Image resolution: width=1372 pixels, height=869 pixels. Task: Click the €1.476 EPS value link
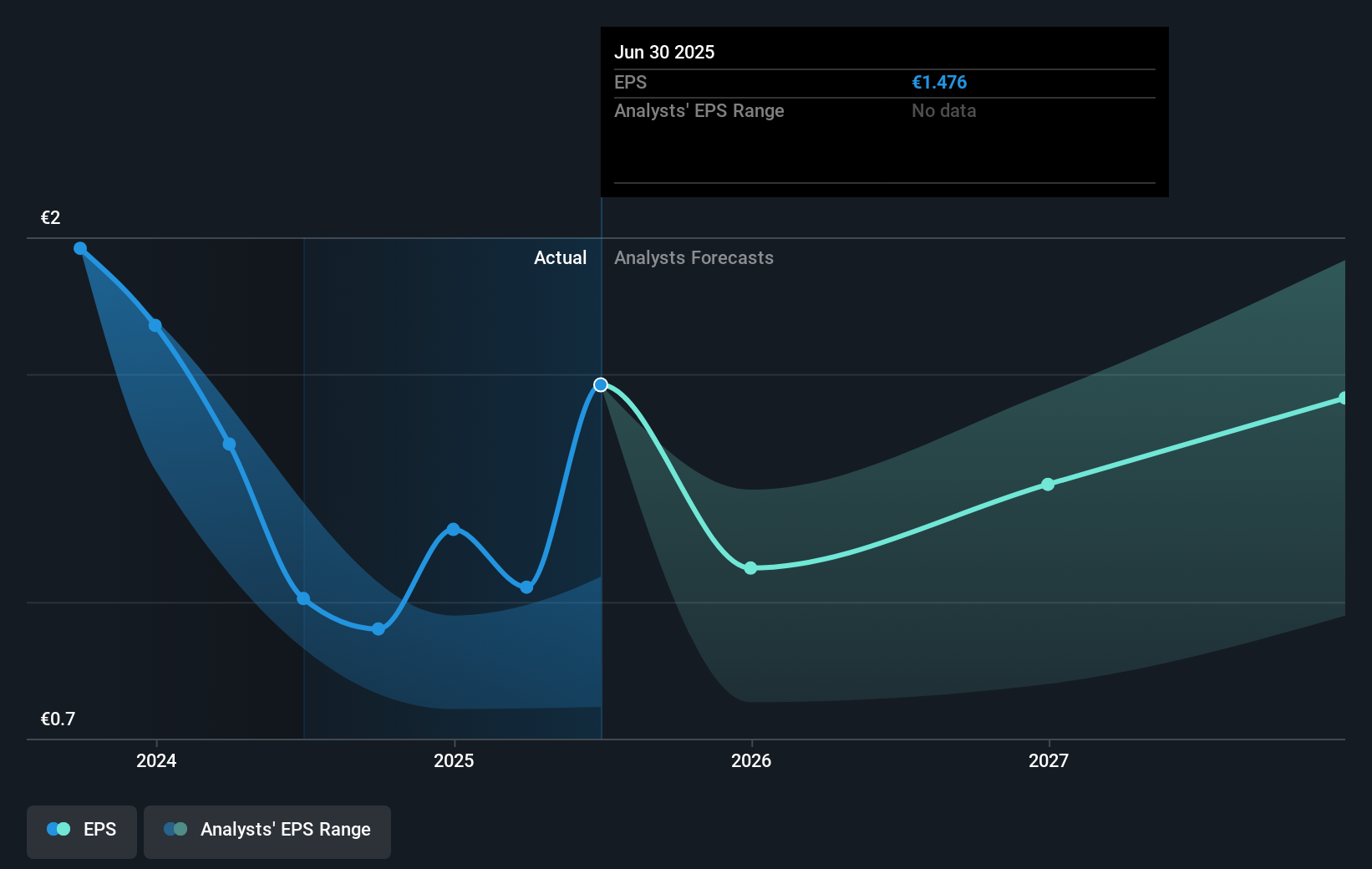[x=938, y=83]
